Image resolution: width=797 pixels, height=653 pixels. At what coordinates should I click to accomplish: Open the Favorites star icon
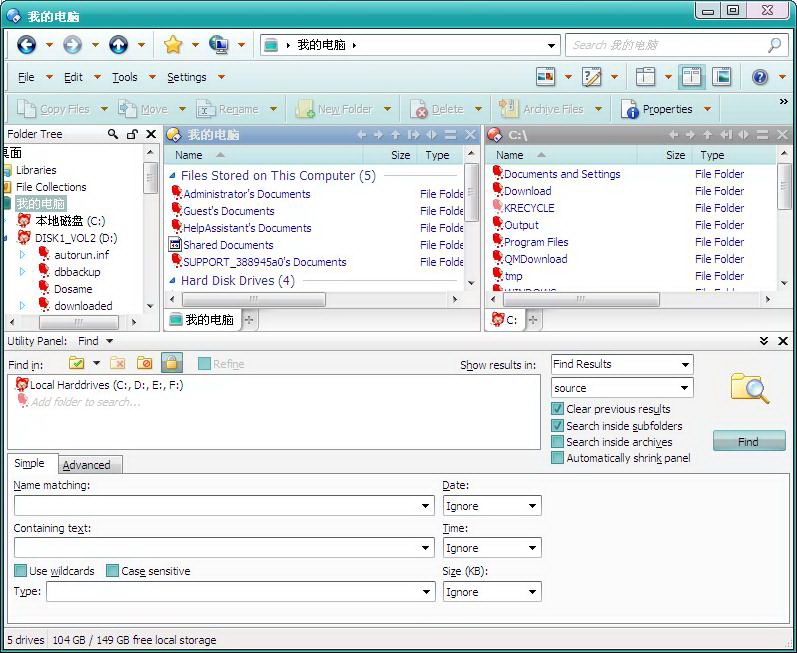pos(173,45)
